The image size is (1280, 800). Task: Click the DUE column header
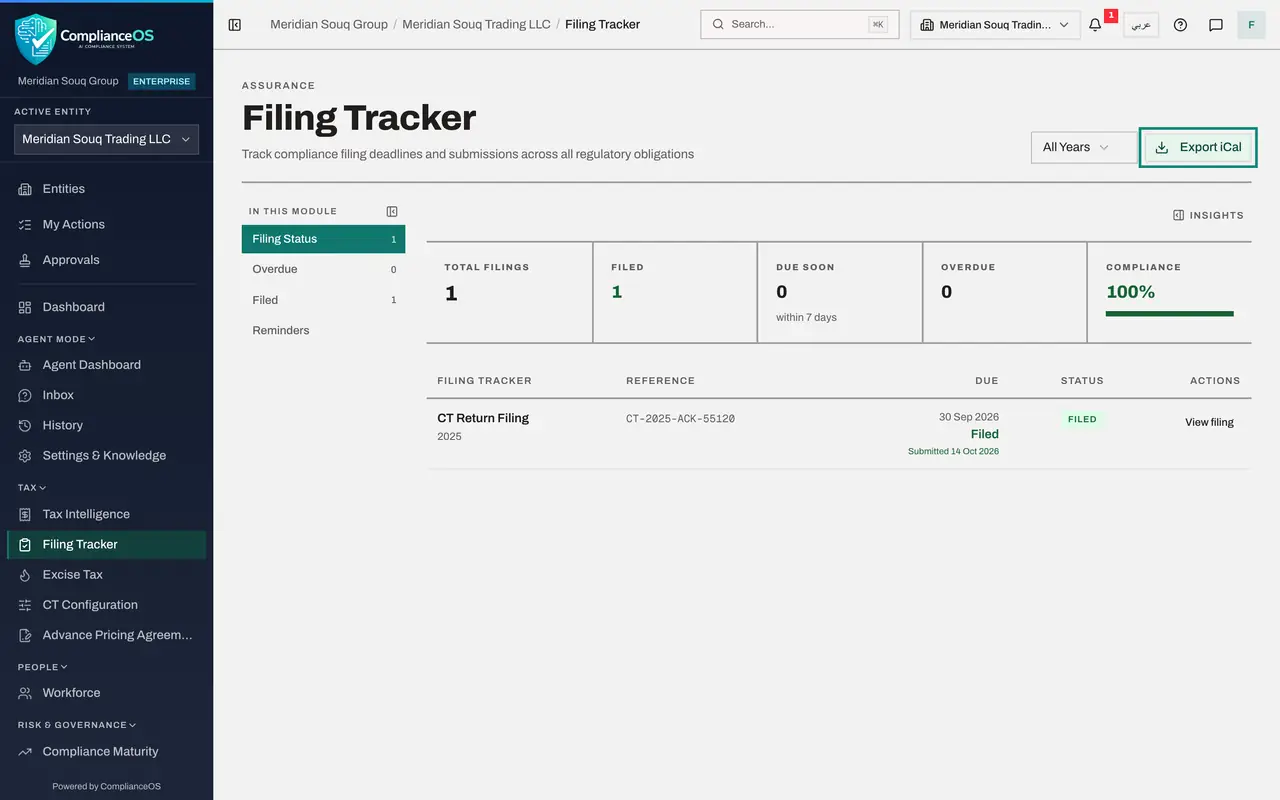click(986, 381)
